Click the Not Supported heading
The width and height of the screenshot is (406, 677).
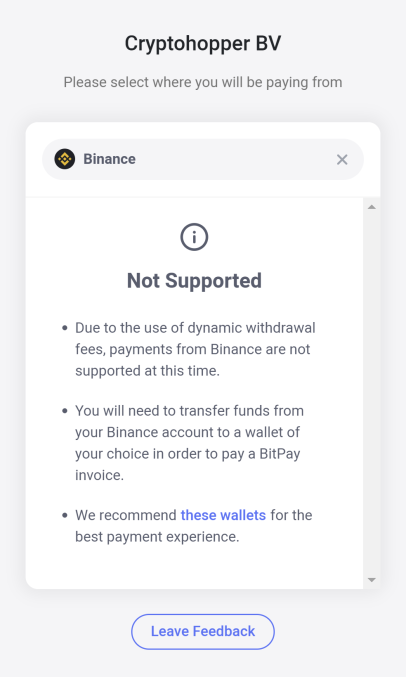194,281
